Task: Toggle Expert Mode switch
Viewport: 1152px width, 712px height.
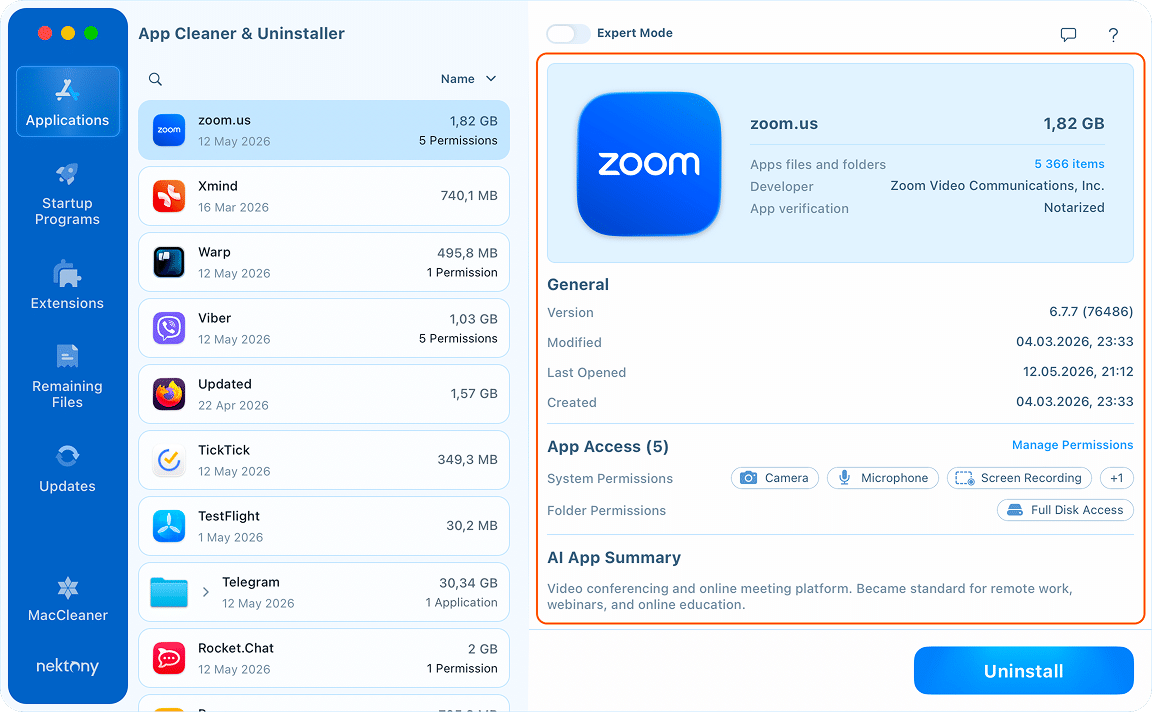Action: point(568,33)
